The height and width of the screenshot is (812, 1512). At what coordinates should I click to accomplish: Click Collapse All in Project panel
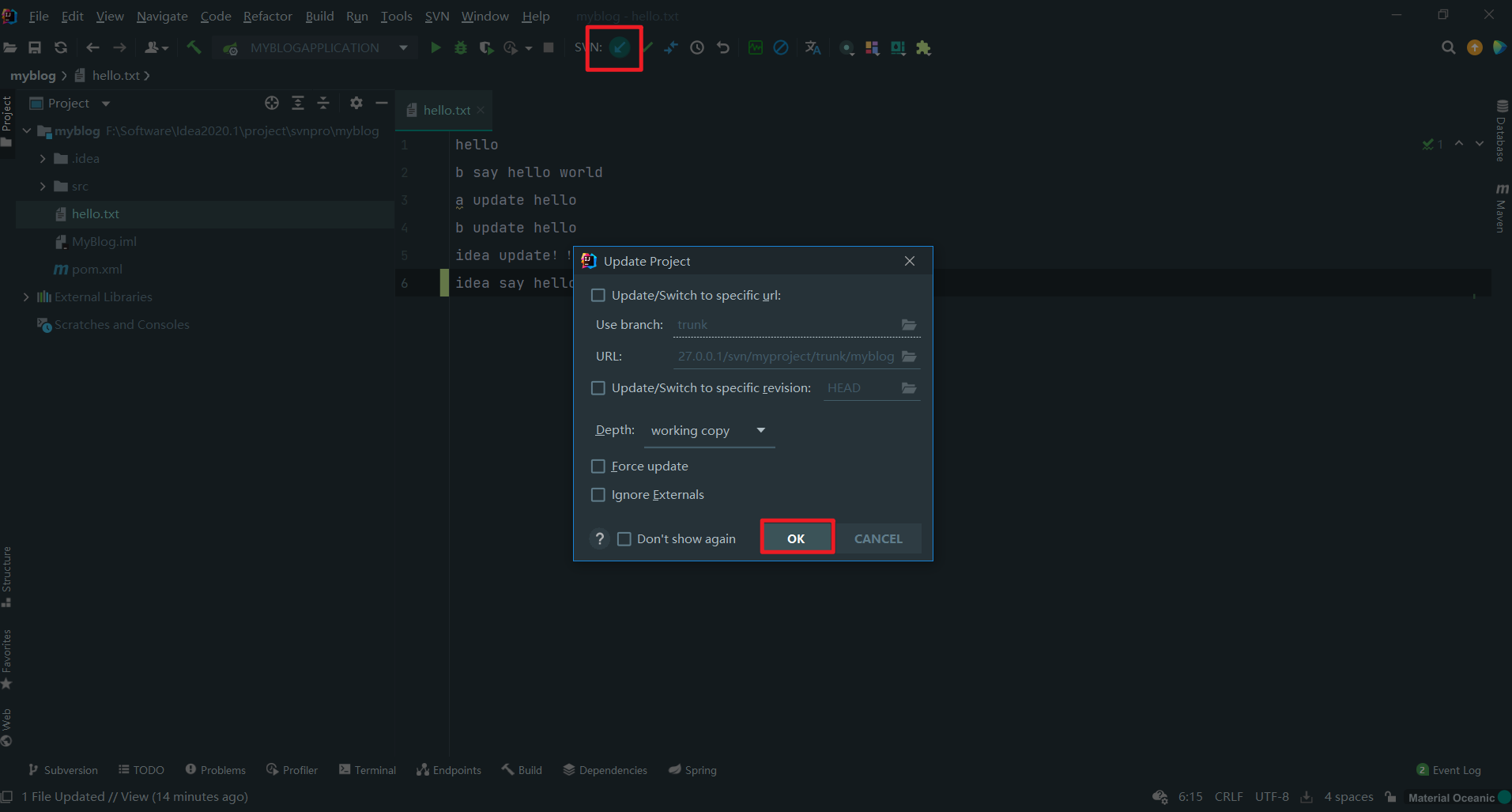click(x=323, y=103)
